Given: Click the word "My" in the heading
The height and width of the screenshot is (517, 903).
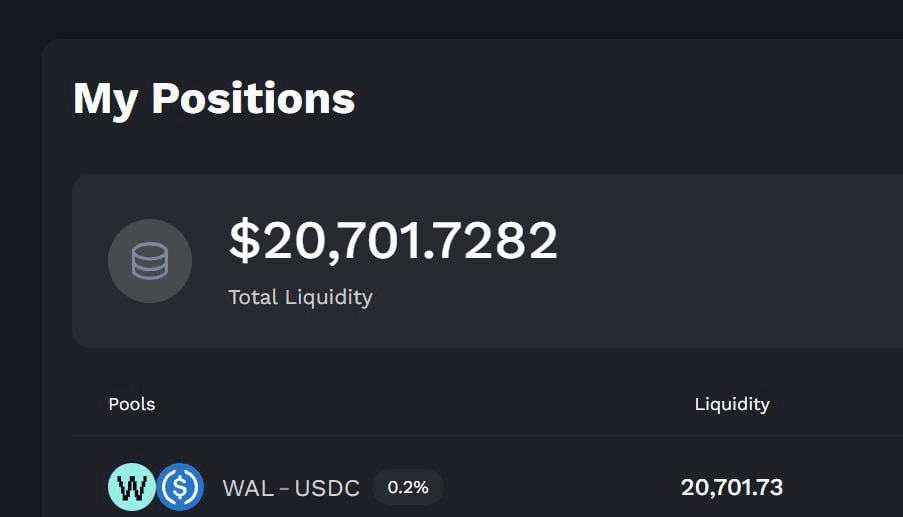Looking at the screenshot, I should coord(105,99).
